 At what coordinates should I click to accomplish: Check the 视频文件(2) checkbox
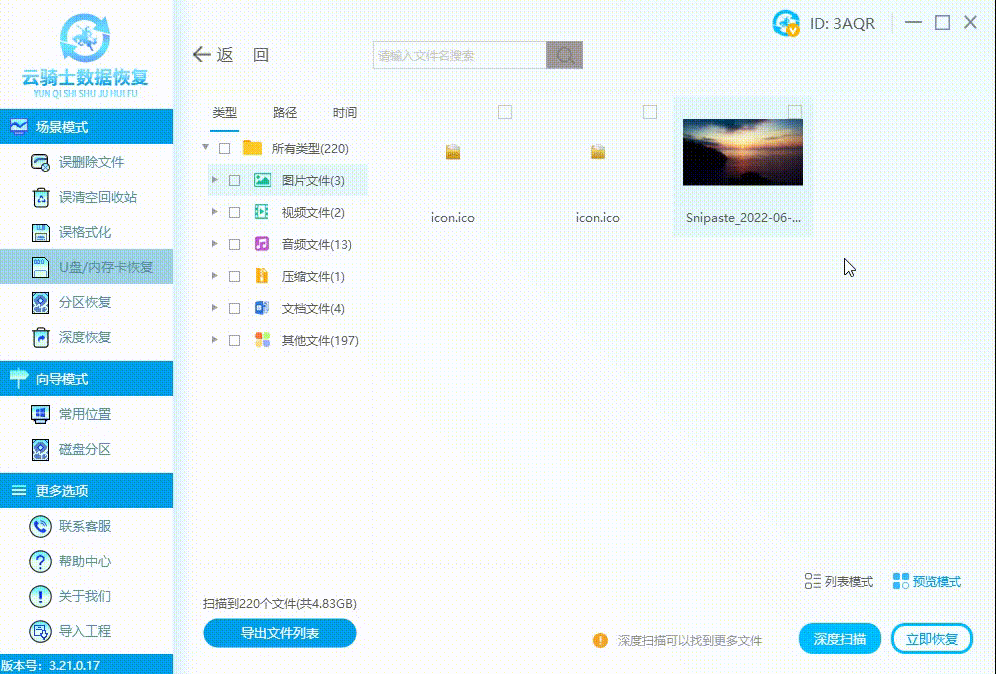234,212
